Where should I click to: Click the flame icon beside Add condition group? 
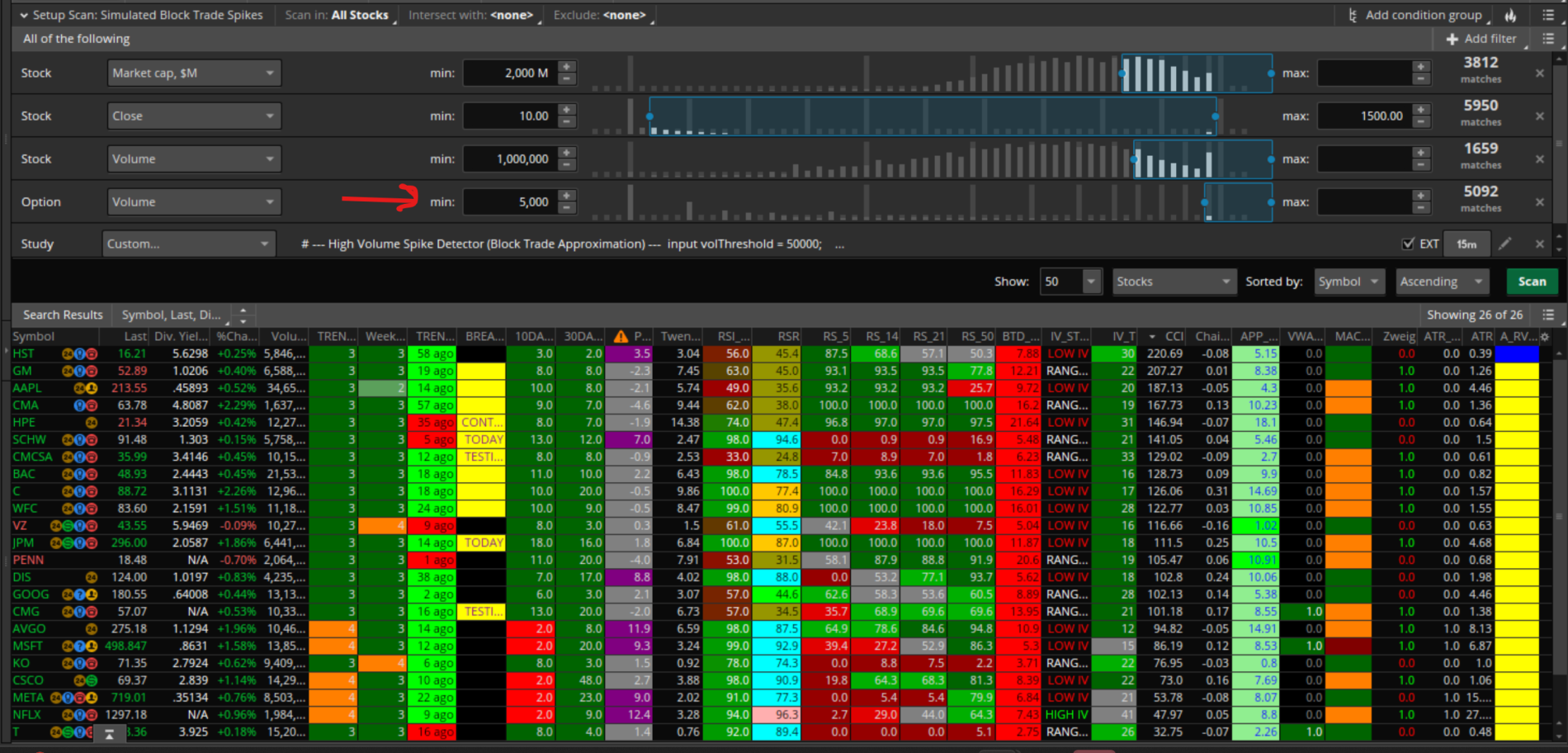point(1510,15)
